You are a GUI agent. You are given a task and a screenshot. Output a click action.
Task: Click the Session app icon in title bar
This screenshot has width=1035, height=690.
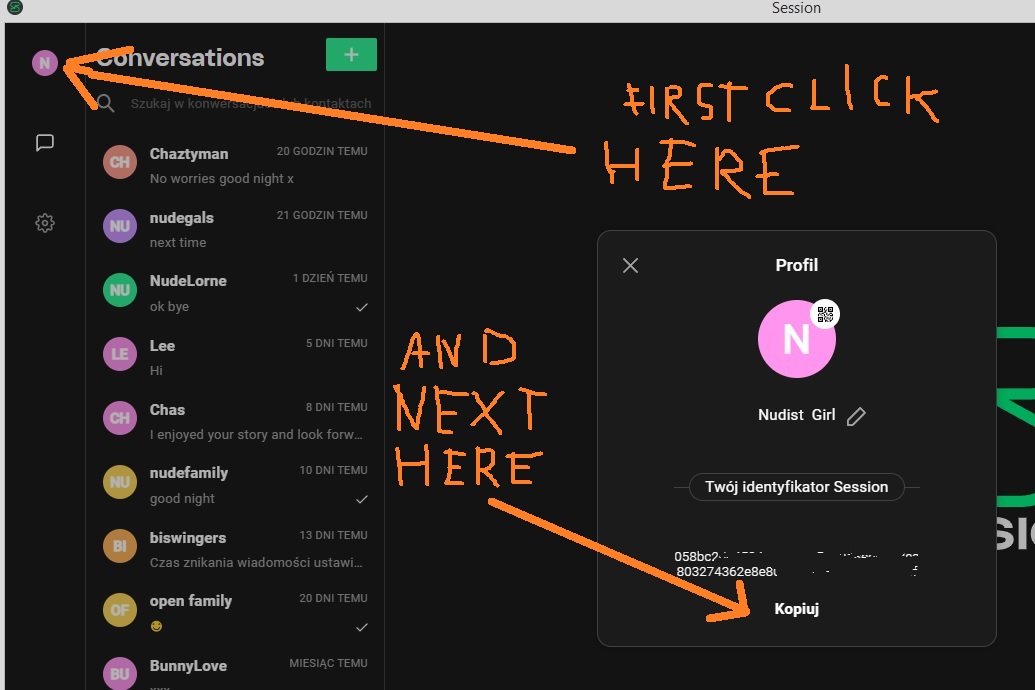[x=15, y=8]
